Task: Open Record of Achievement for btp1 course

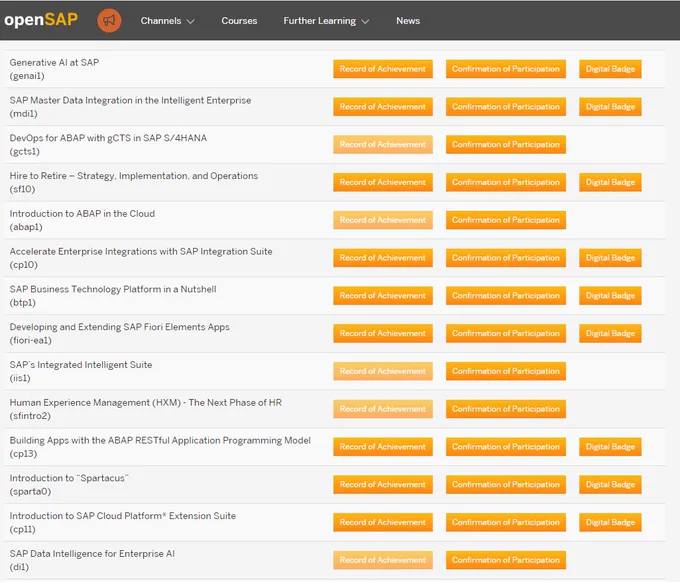Action: tap(383, 295)
